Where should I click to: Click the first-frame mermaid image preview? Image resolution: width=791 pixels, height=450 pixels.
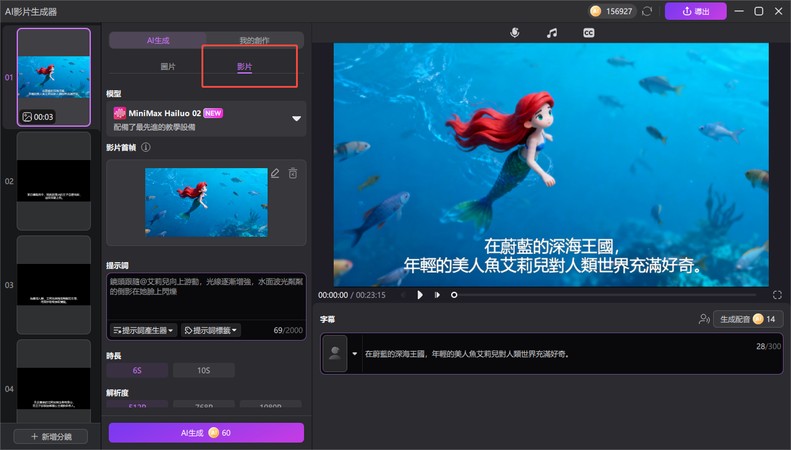(x=206, y=202)
